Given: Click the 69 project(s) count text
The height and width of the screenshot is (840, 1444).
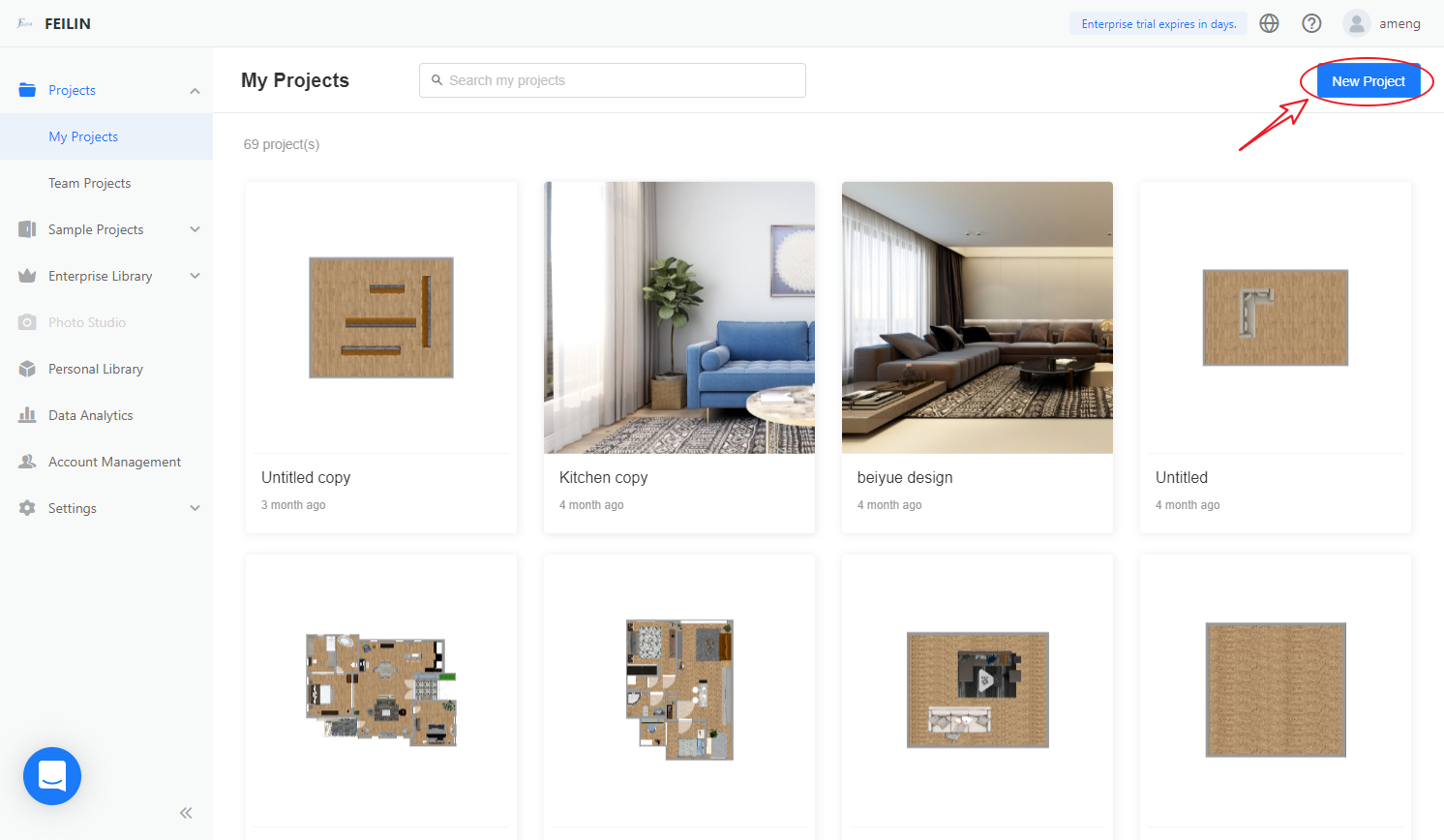Looking at the screenshot, I should point(282,144).
